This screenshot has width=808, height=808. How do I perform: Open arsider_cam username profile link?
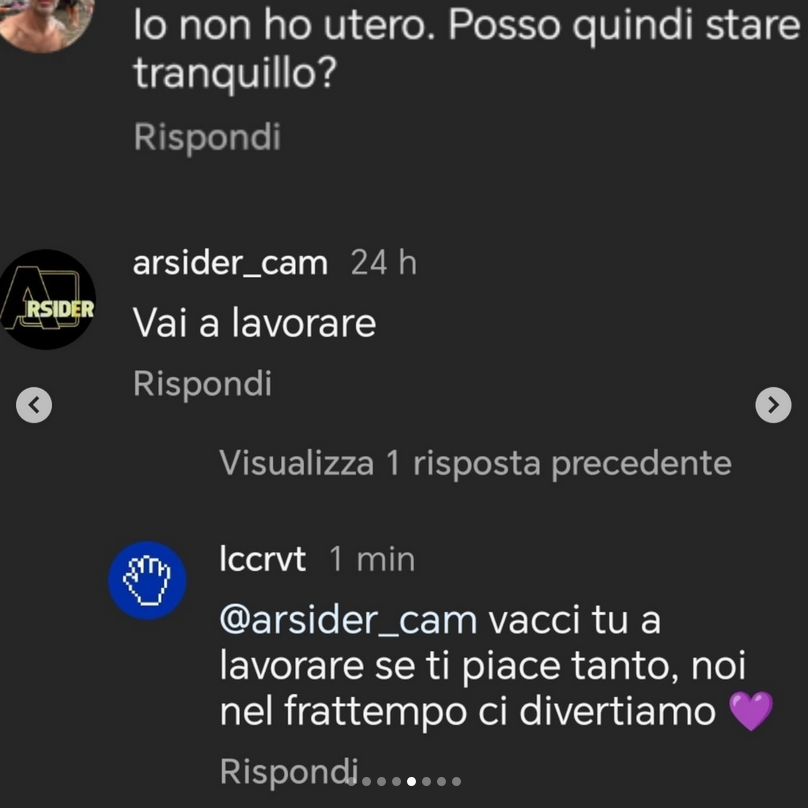tap(230, 263)
